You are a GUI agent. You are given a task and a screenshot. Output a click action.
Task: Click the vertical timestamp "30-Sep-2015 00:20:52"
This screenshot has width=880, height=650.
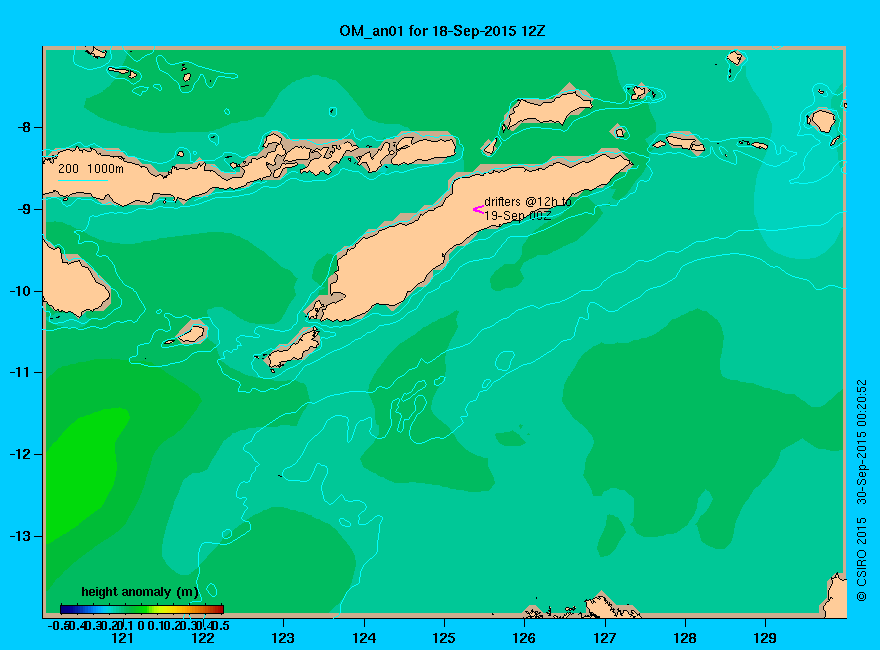(861, 442)
